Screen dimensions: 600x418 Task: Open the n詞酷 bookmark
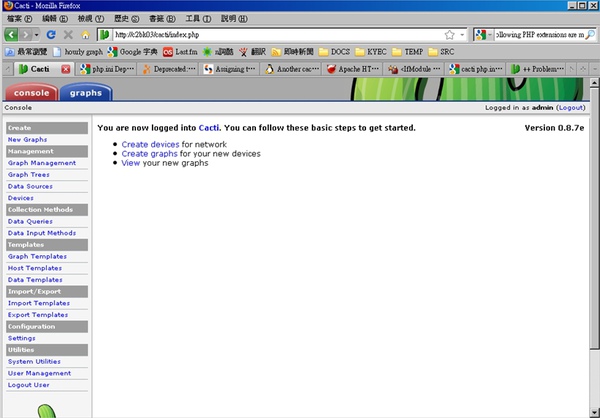(x=218, y=52)
